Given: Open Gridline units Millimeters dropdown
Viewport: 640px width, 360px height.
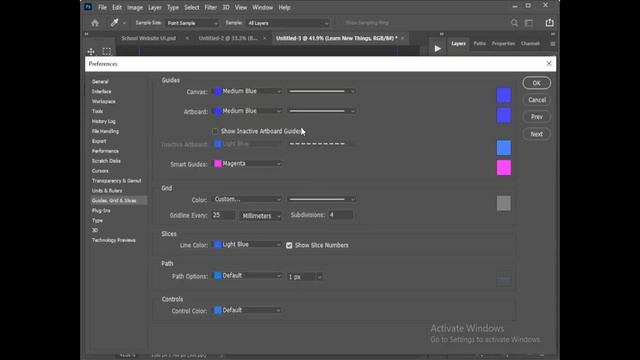Looking at the screenshot, I should pos(261,216).
